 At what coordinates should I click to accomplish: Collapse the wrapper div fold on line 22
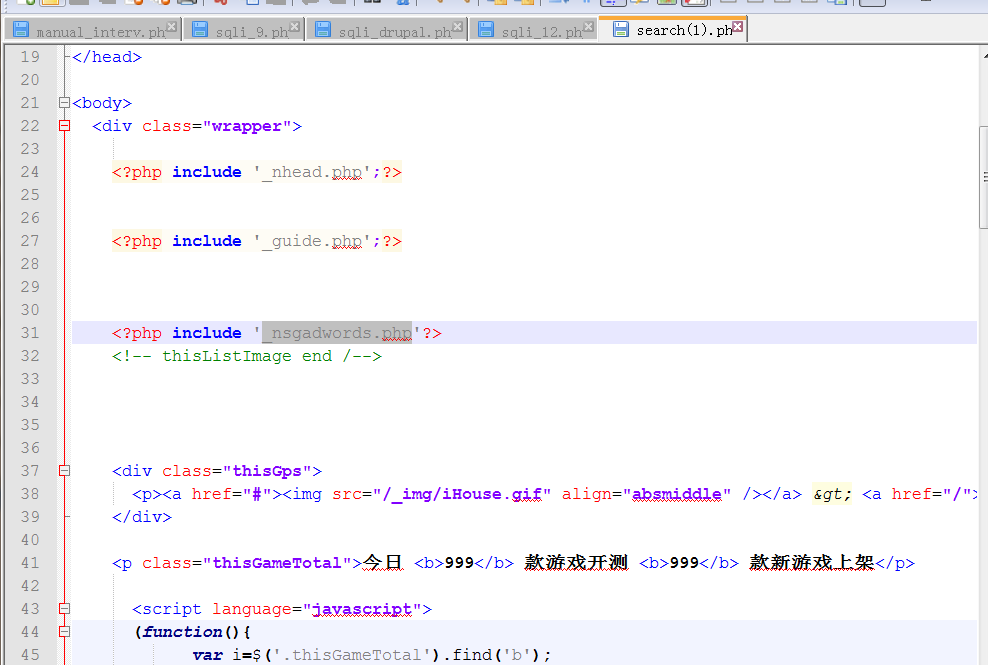point(64,125)
